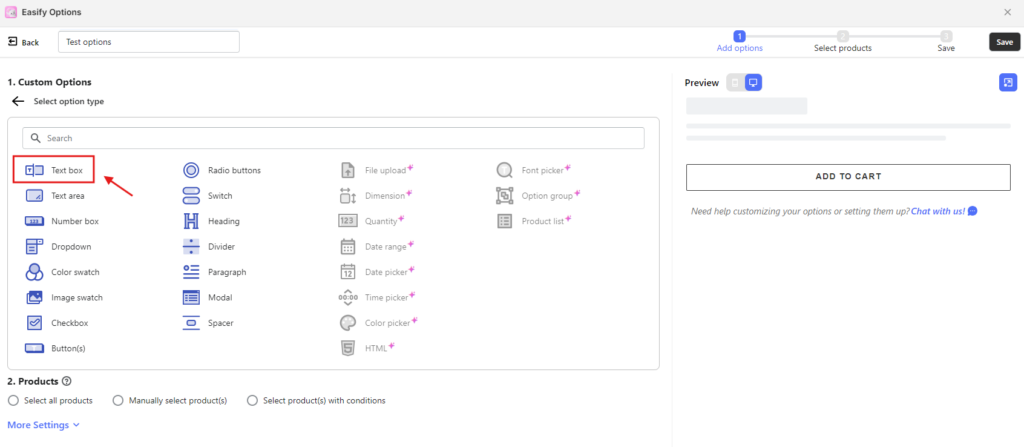Viewport: 1024px width, 447px height.
Task: Choose the Option group icon
Action: coord(504,195)
